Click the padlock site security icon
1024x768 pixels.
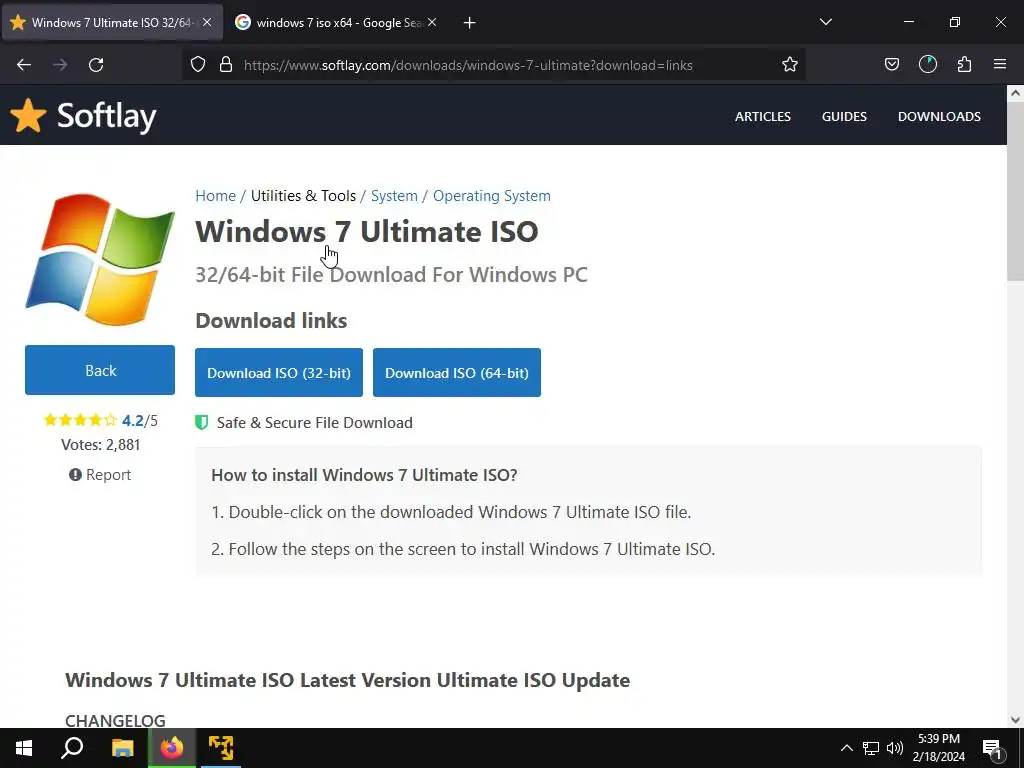point(226,65)
